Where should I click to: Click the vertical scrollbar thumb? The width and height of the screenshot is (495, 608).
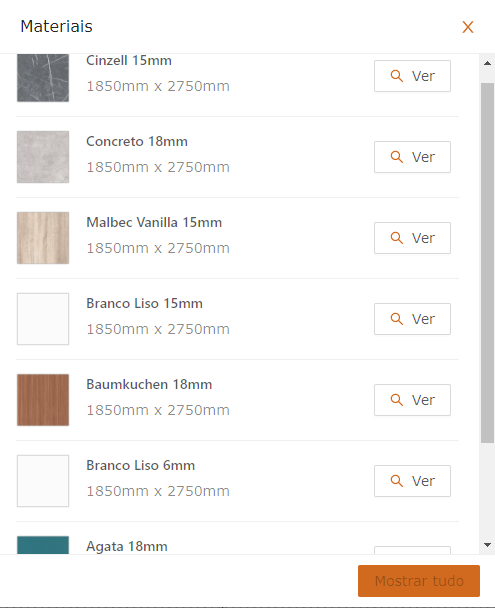[x=488, y=263]
